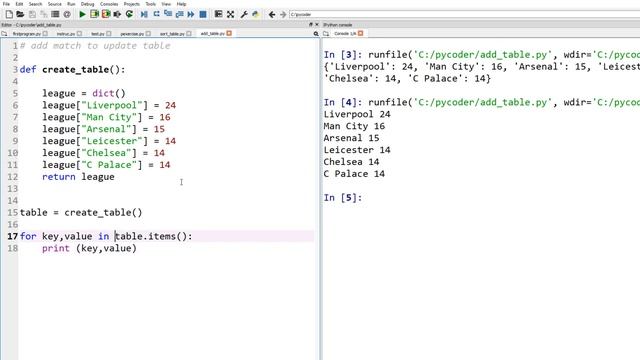Switch to sort_table.py editor tab
This screenshot has height=360, width=640.
pos(172,34)
